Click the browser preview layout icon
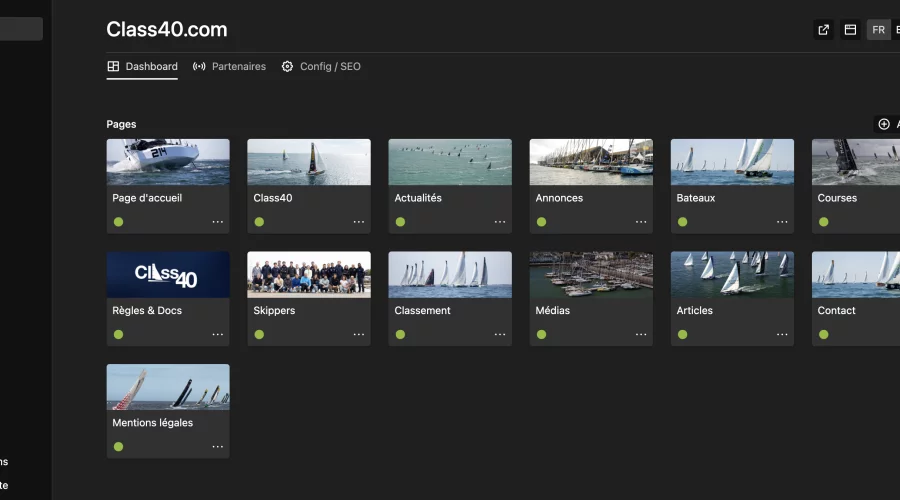This screenshot has width=900, height=500. click(850, 30)
